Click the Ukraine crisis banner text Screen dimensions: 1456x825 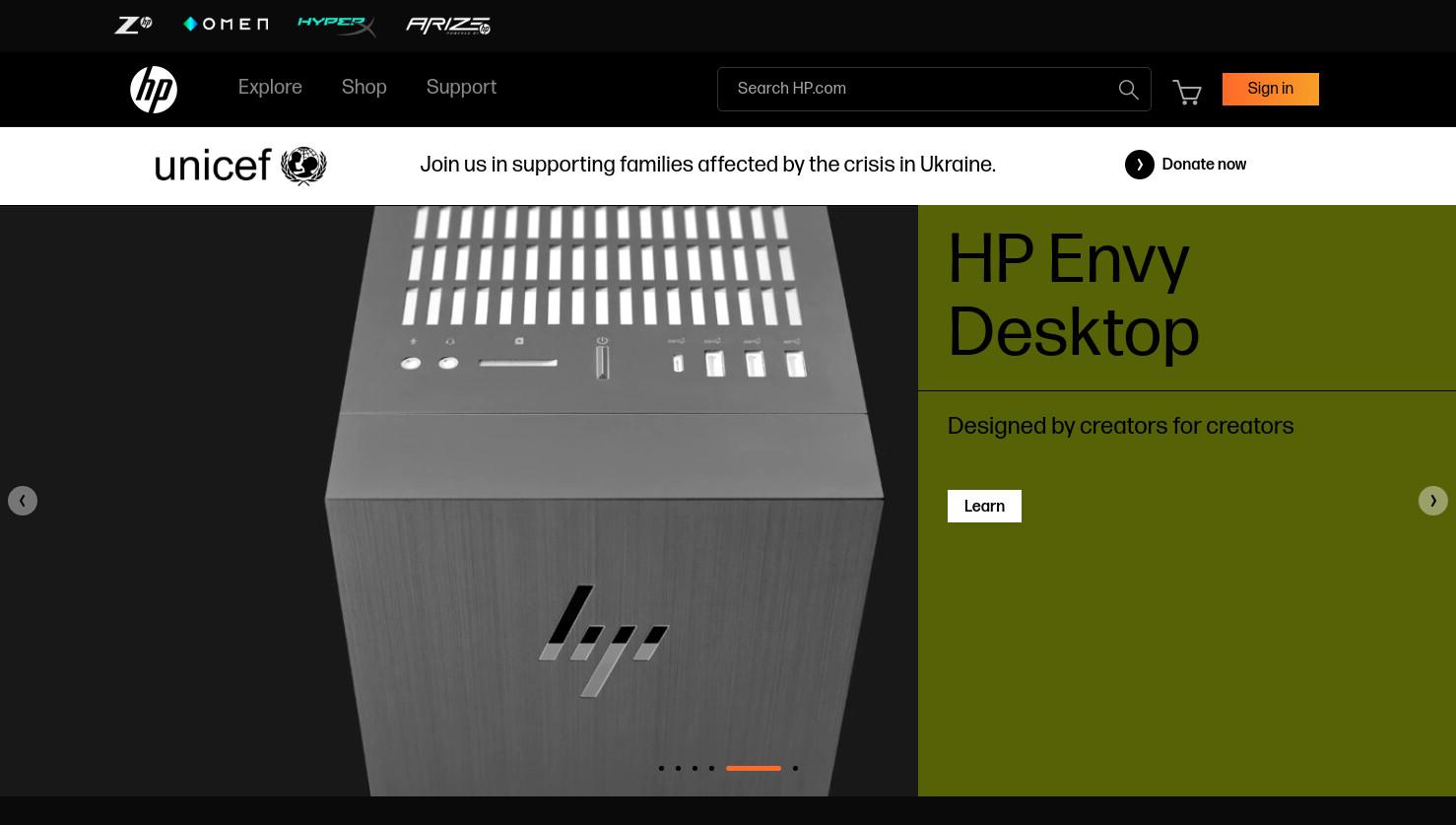point(707,165)
